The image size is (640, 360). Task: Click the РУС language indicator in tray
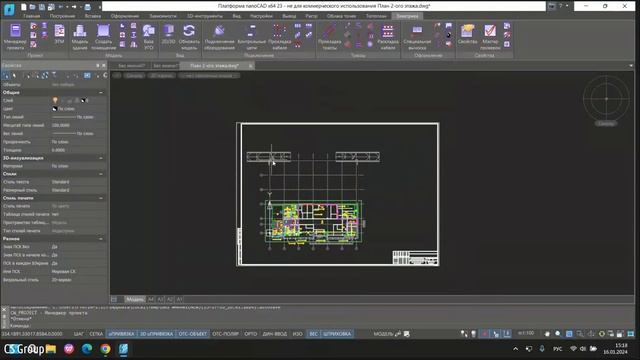[x=557, y=349]
